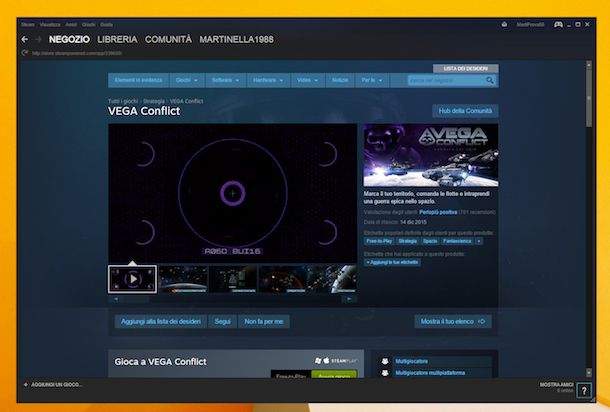The height and width of the screenshot is (412, 610).
Task: Open the inbox notifications icon
Action: pos(504,25)
